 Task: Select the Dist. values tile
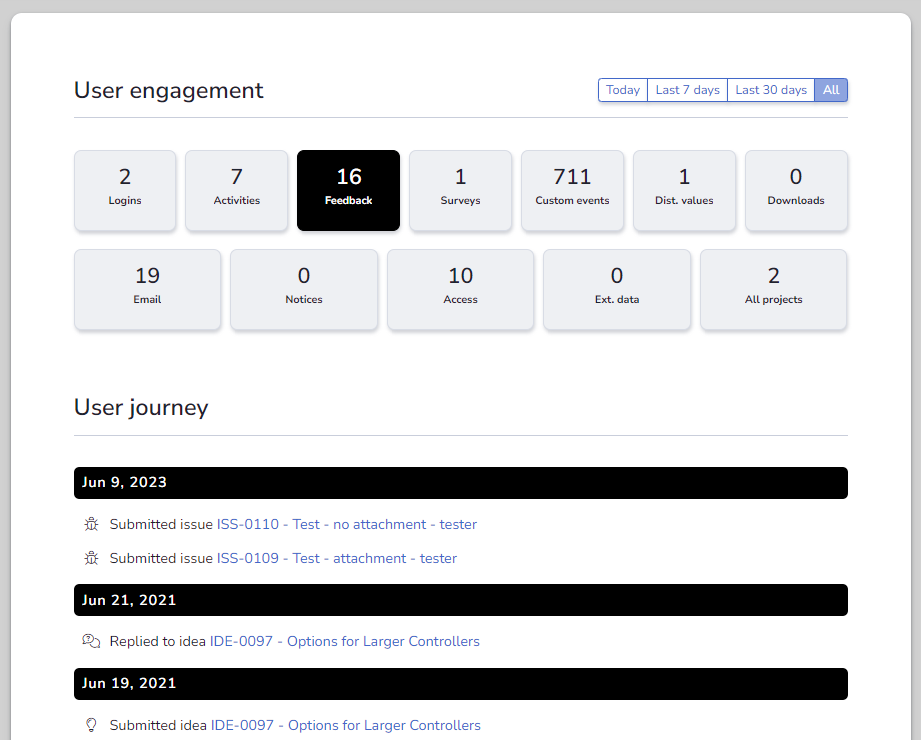(684, 190)
